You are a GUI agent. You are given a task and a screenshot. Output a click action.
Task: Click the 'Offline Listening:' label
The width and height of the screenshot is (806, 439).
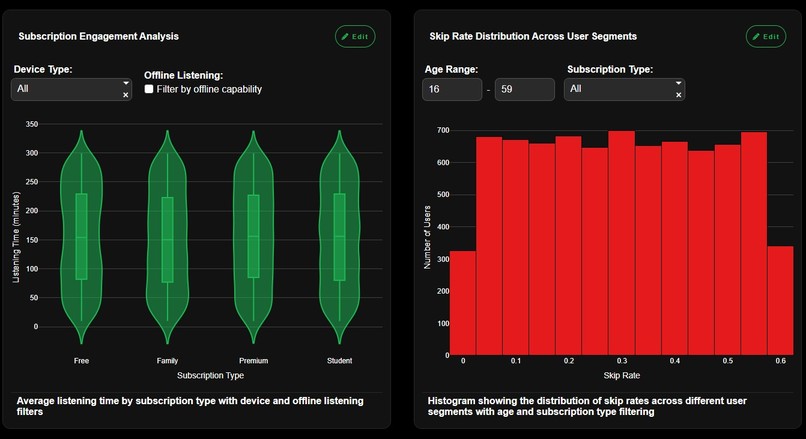(x=184, y=75)
